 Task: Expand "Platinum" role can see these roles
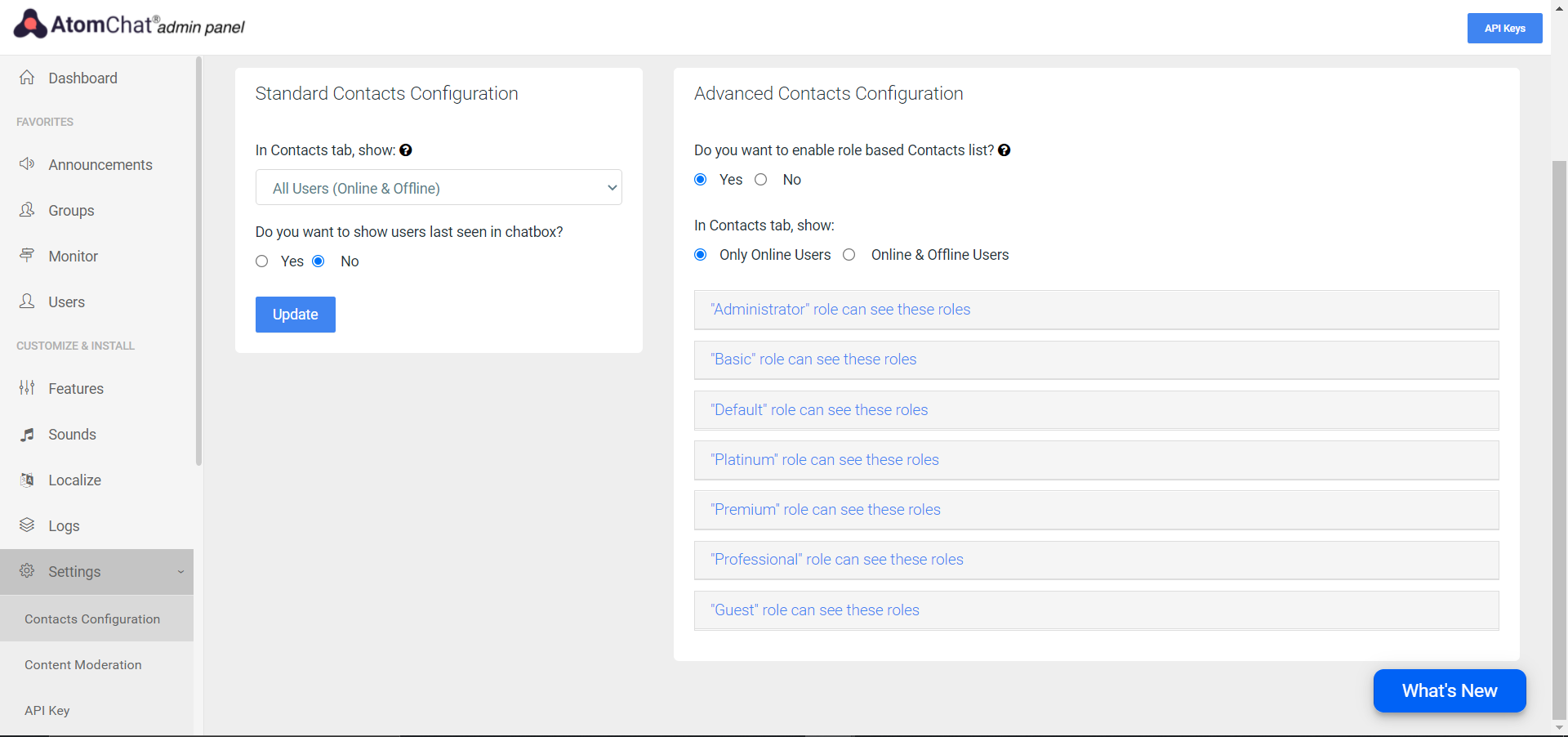(1096, 460)
